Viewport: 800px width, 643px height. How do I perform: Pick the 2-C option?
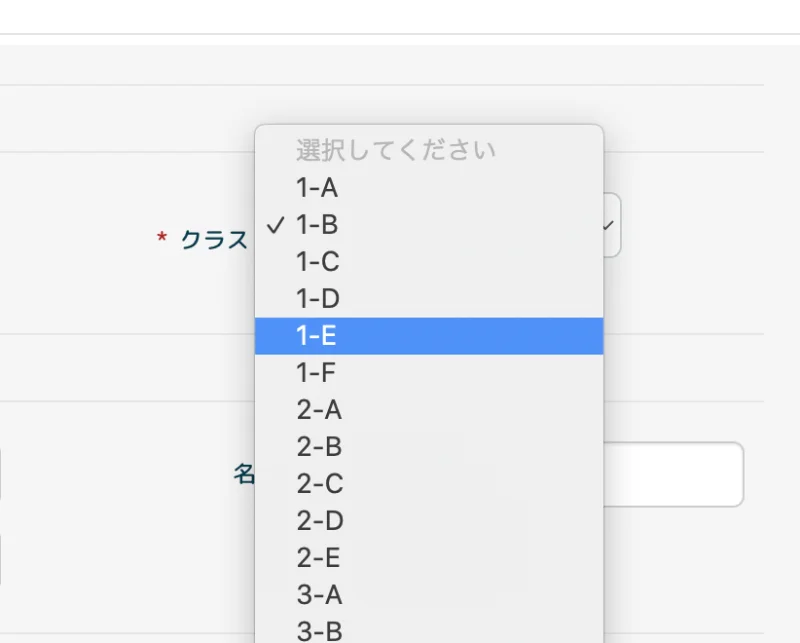point(429,484)
